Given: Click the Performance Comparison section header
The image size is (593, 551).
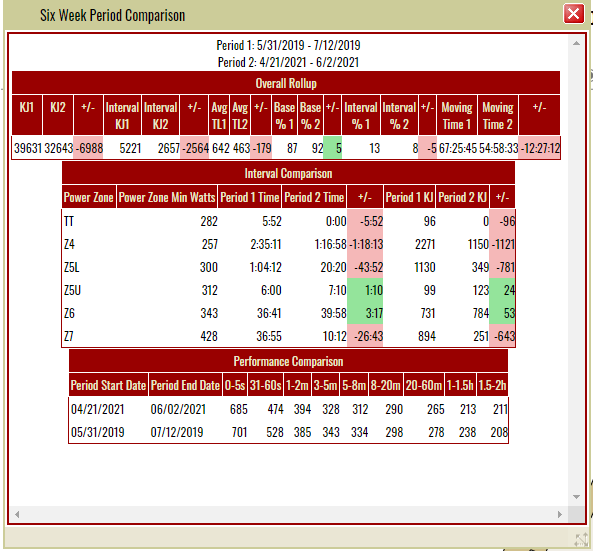Looking at the screenshot, I should [288, 361].
